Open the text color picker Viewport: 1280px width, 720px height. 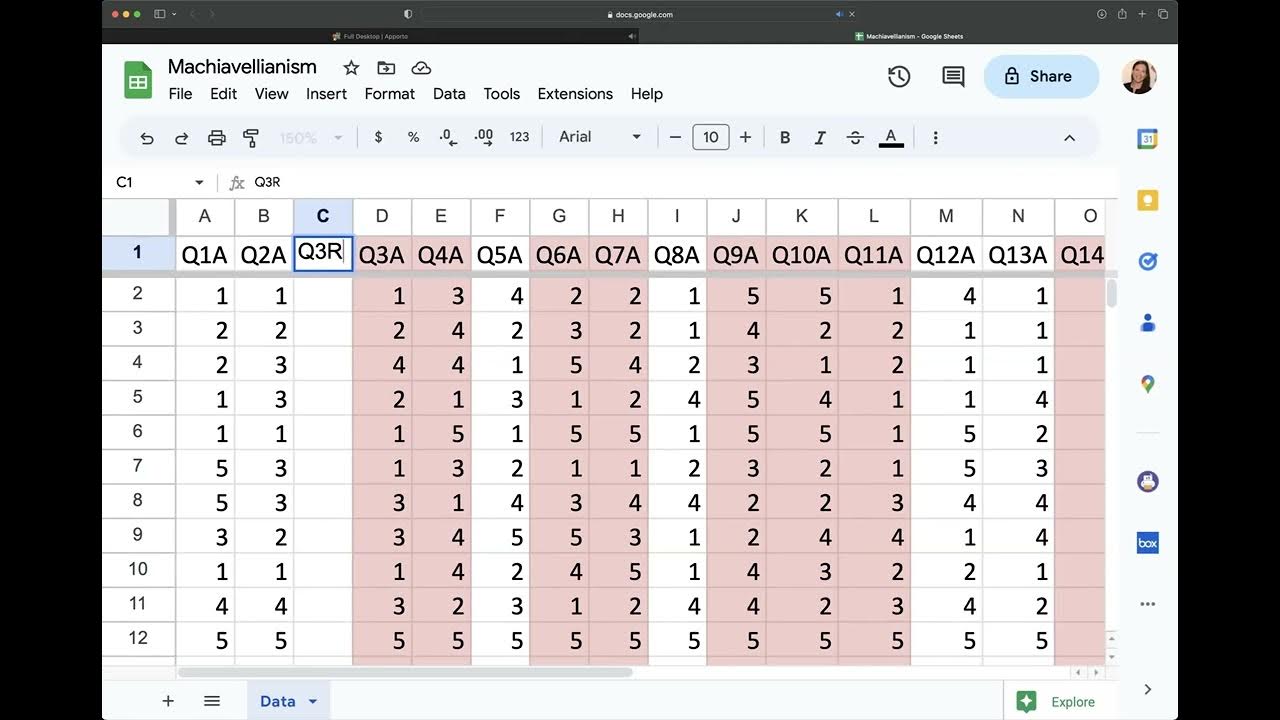coord(891,138)
